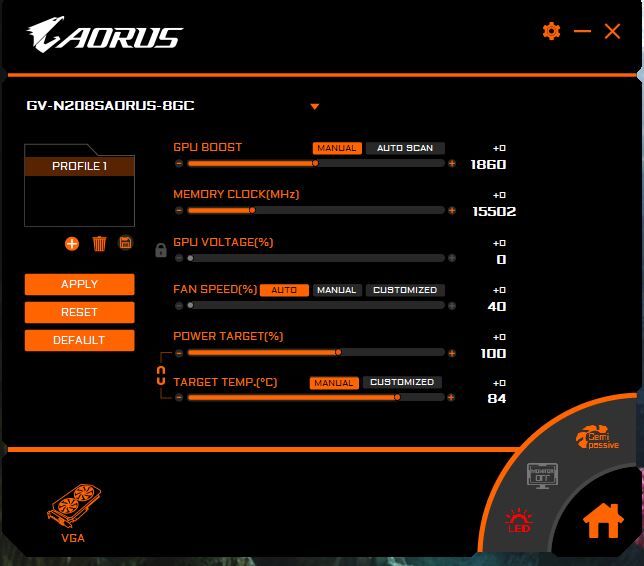The width and height of the screenshot is (644, 566).
Task: Increase Fan Speed with plus icon
Action: click(452, 306)
